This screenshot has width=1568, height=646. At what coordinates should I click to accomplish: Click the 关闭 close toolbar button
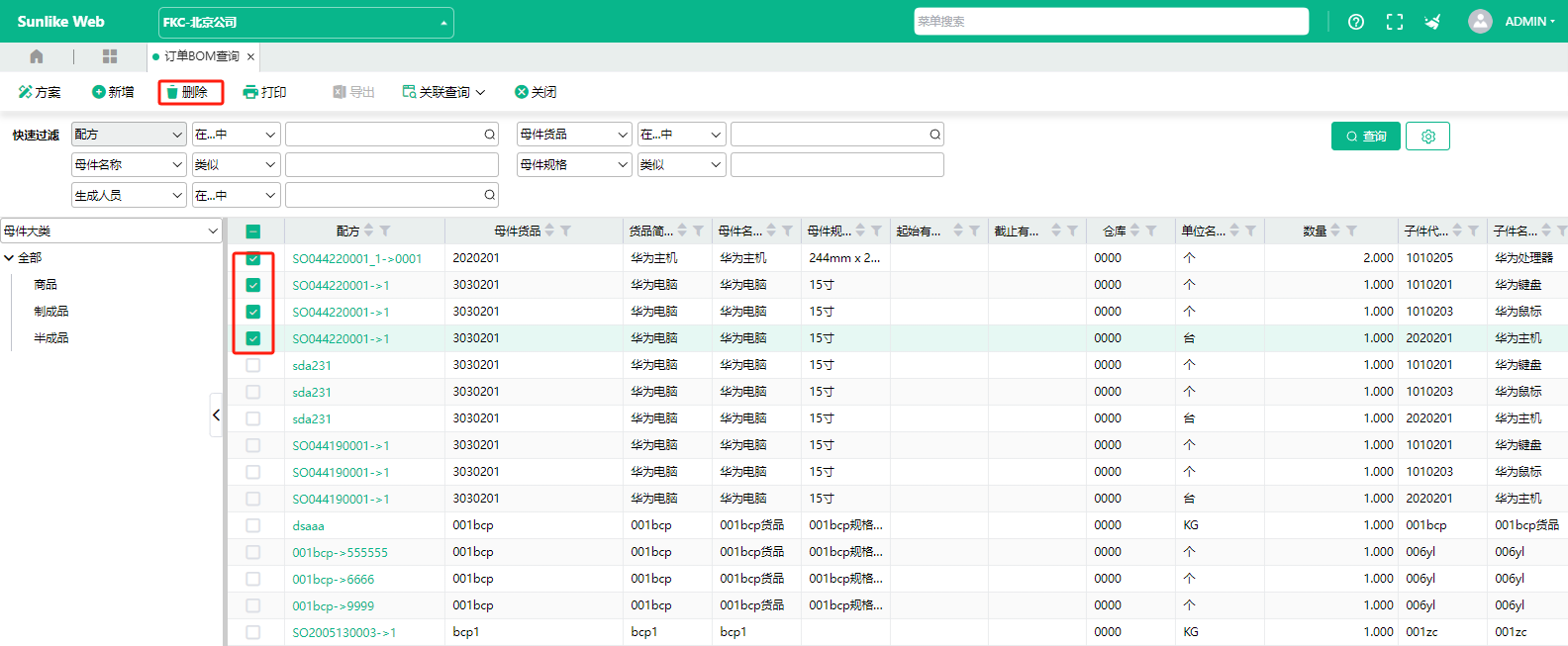(x=536, y=92)
